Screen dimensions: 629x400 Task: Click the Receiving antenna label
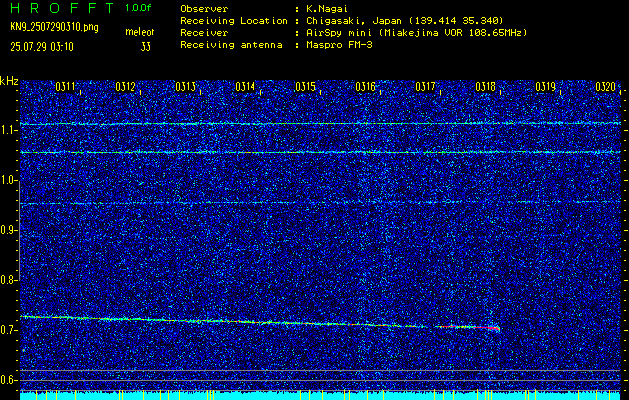pyautogui.click(x=231, y=45)
